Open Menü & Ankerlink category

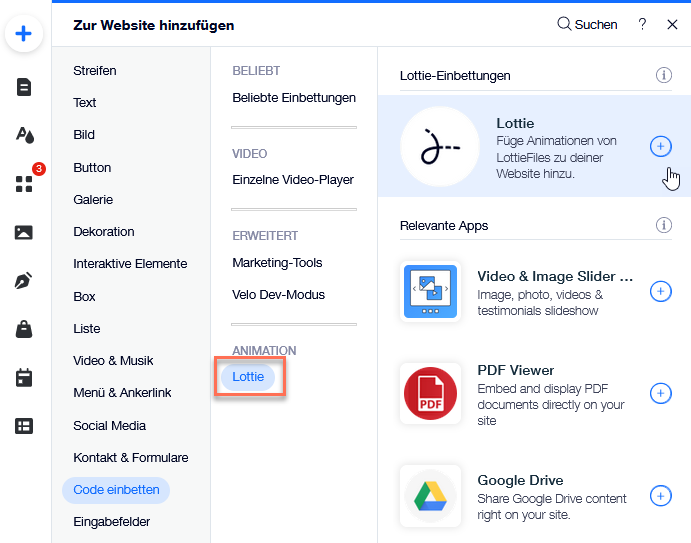coord(122,393)
